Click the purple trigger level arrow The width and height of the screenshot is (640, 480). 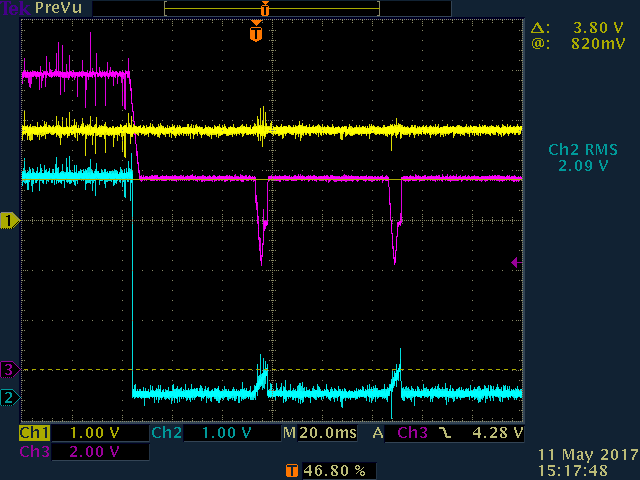(516, 262)
